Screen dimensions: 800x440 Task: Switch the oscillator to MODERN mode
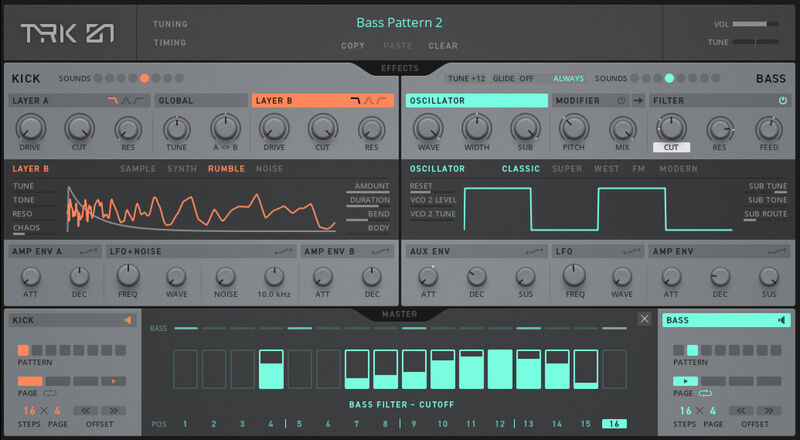click(678, 168)
